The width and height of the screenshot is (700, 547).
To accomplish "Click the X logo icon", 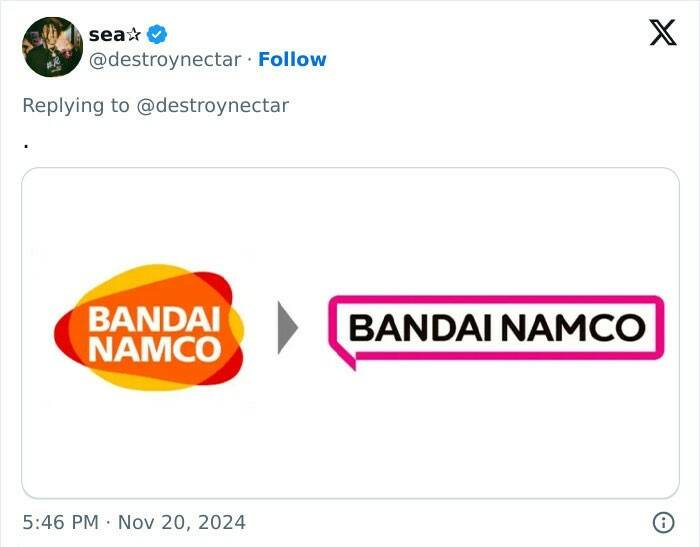I will point(662,34).
